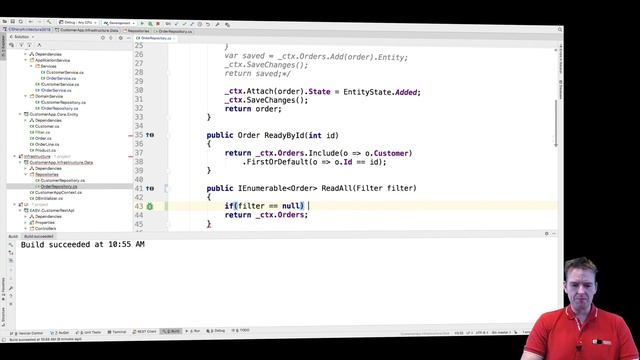Click the gutter implements icon on line 35
The width and height of the screenshot is (640, 360).
150,135
